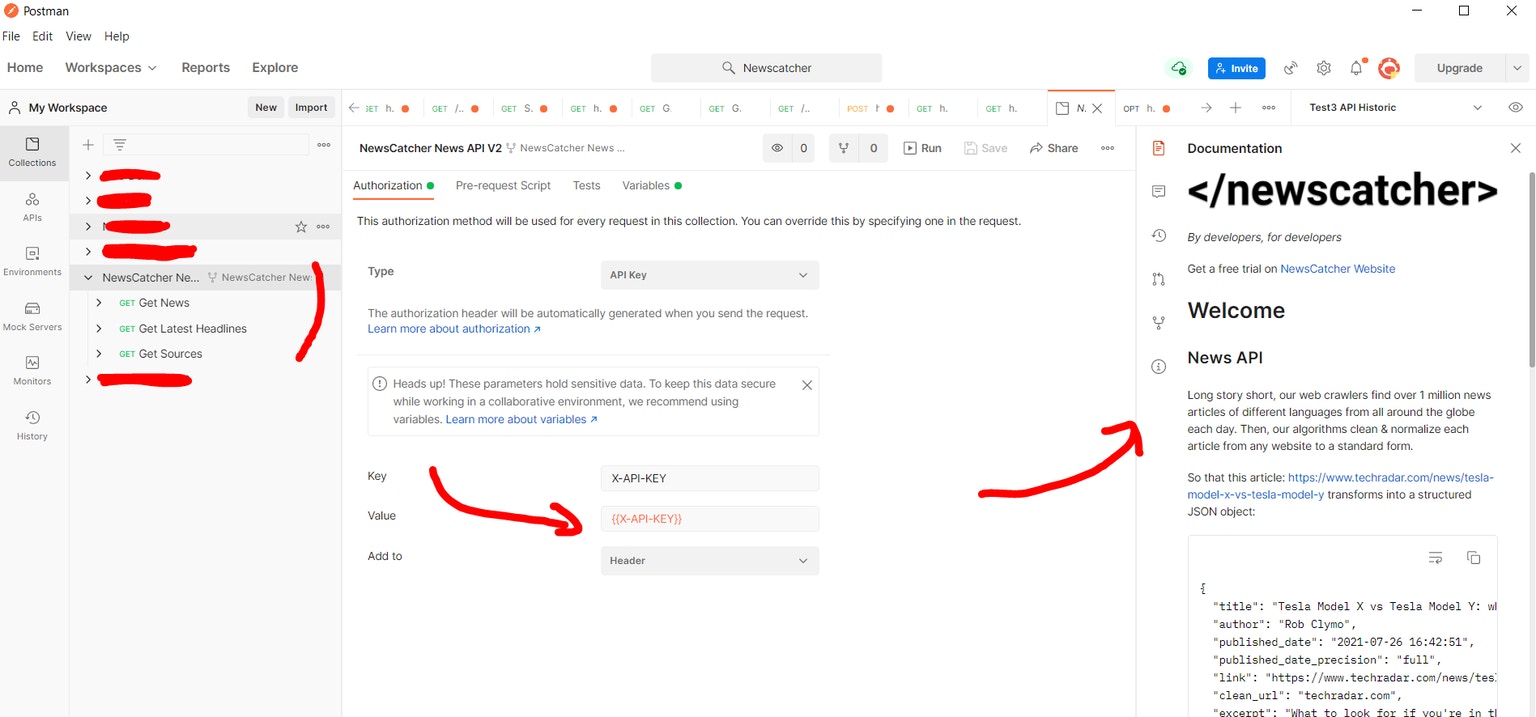The height and width of the screenshot is (717, 1536).
Task: Open the History sidebar panel
Action: (x=32, y=426)
